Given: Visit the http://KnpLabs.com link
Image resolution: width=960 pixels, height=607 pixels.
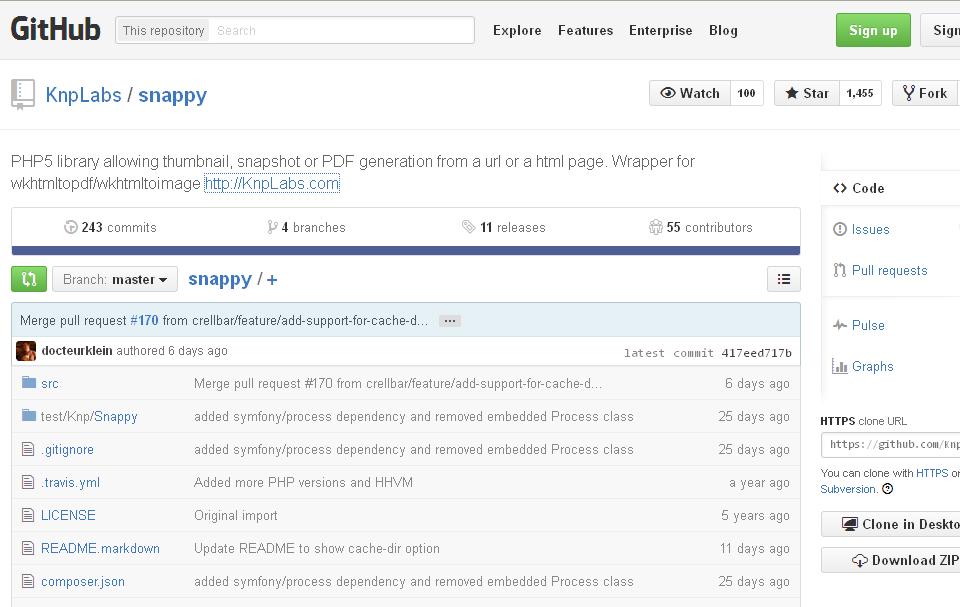Looking at the screenshot, I should pos(271,183).
